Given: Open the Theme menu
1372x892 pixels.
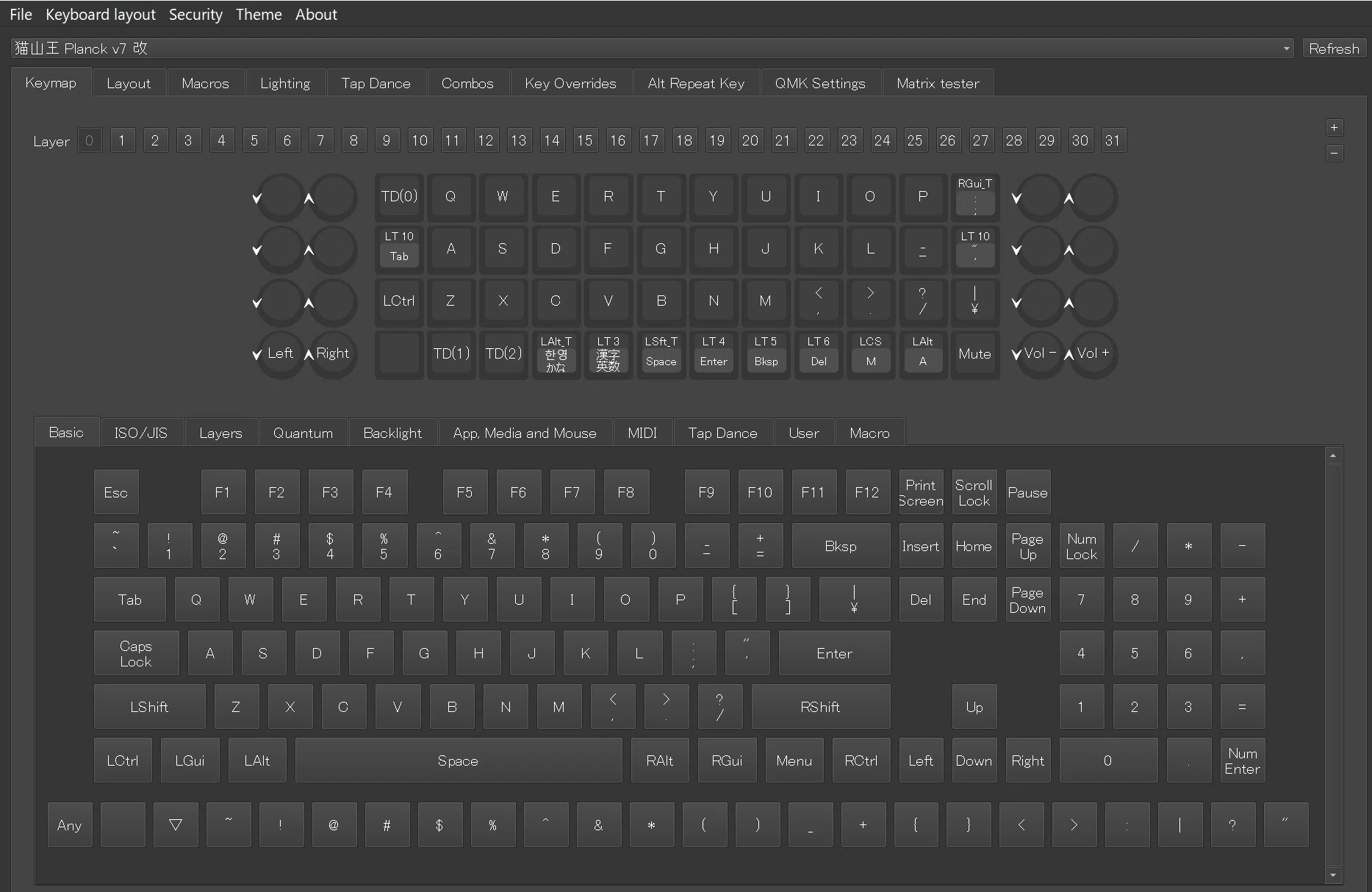Looking at the screenshot, I should pyautogui.click(x=259, y=15).
